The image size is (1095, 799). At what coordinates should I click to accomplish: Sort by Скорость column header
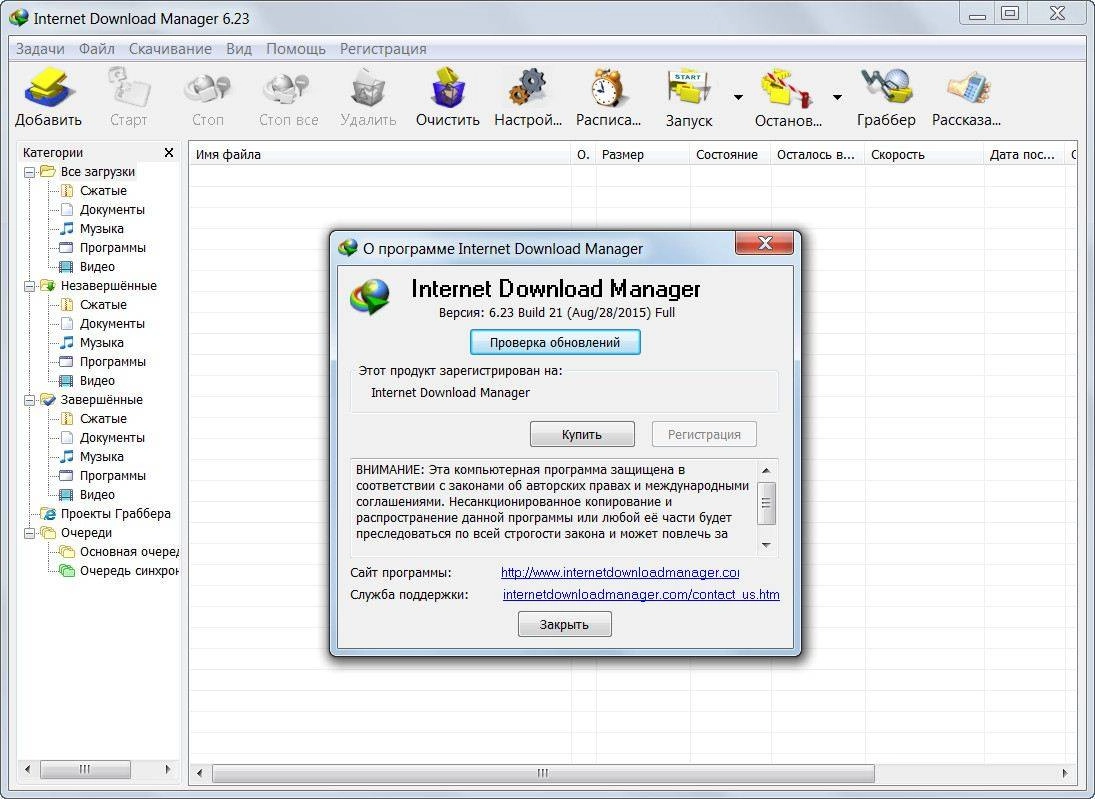[x=924, y=154]
